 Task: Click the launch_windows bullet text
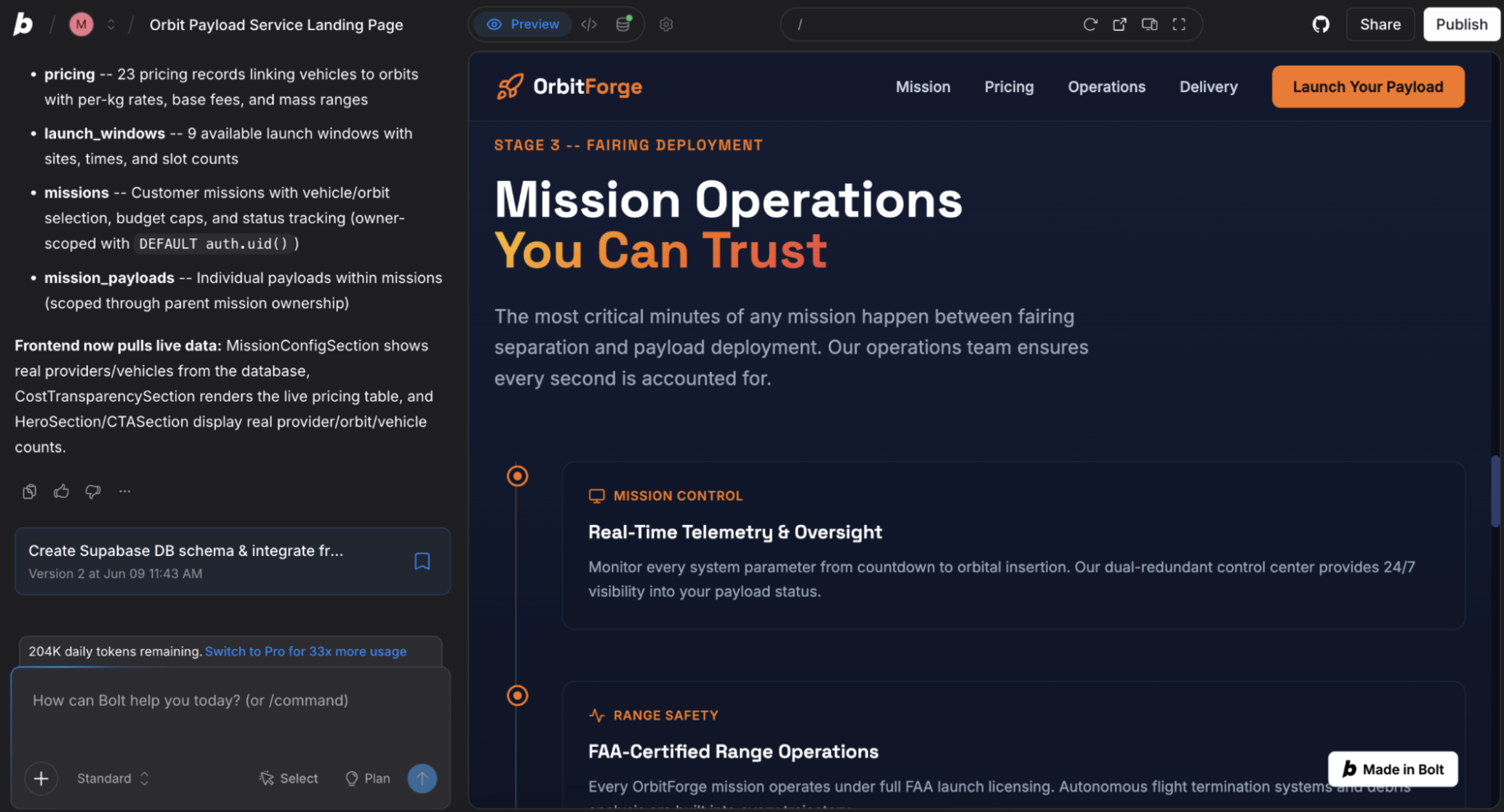pos(229,146)
